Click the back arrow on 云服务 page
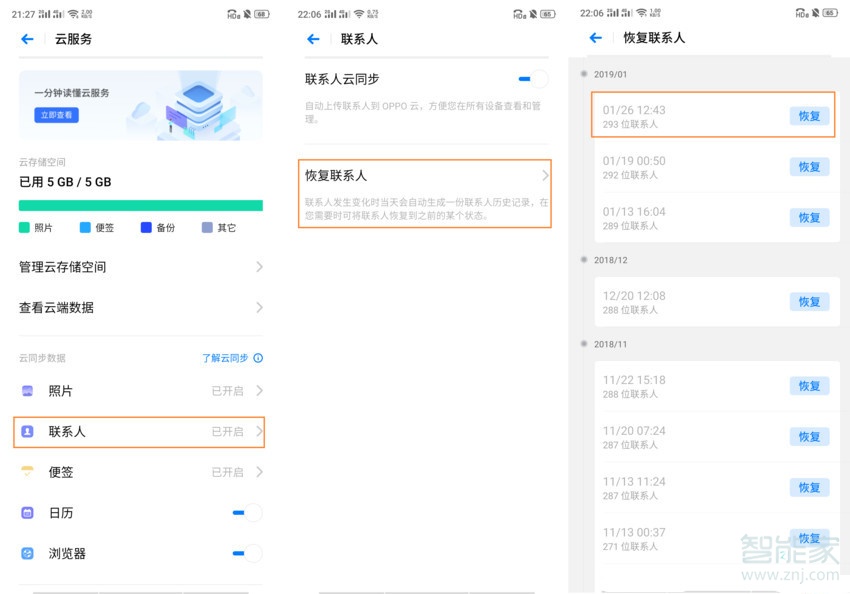This screenshot has height=594, width=850. (25, 39)
